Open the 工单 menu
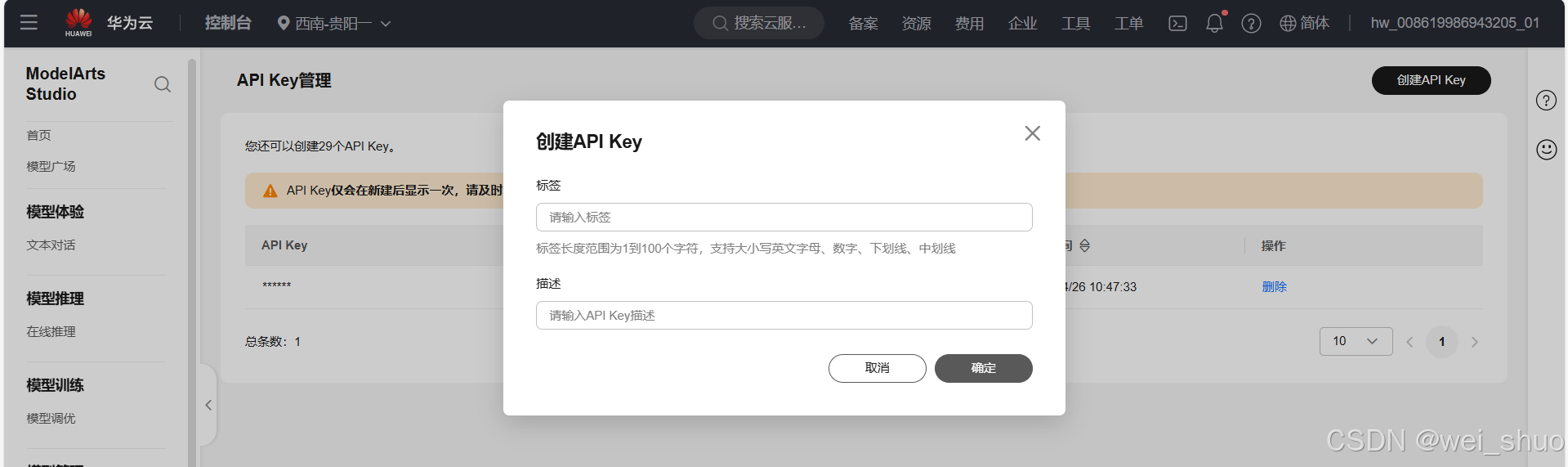The image size is (1568, 467). pos(1129,24)
